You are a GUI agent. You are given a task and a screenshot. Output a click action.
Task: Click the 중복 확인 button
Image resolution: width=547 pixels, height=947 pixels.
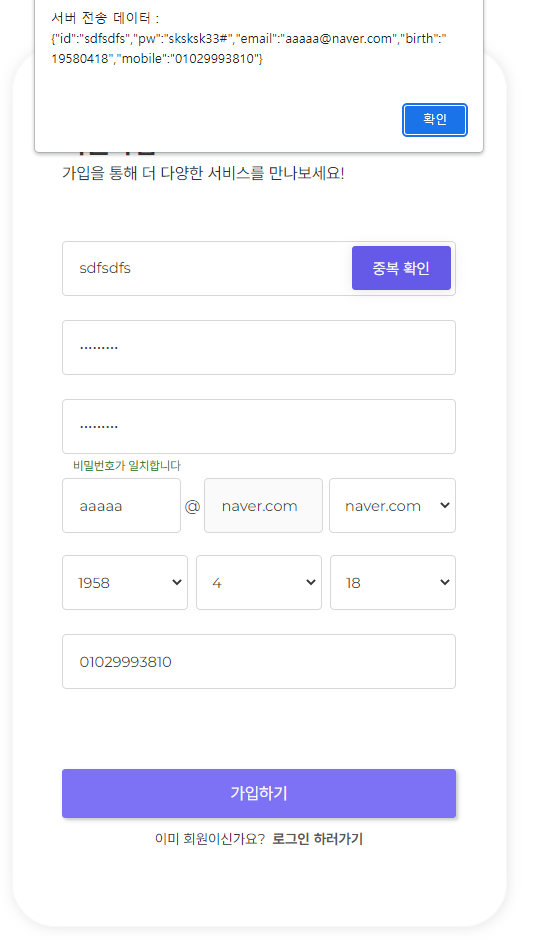pyautogui.click(x=401, y=268)
